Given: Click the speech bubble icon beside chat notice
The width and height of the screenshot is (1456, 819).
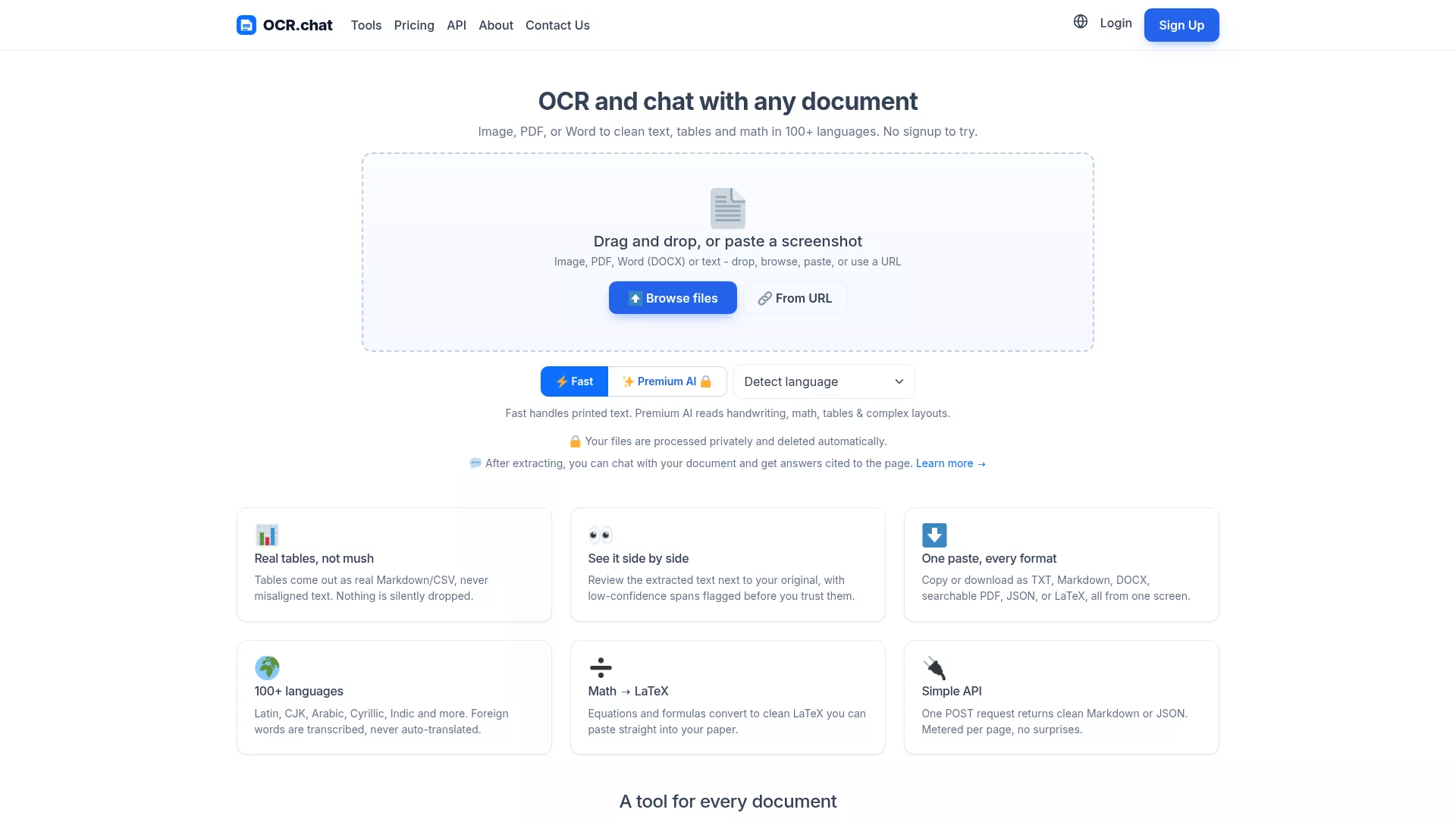Looking at the screenshot, I should point(475,463).
